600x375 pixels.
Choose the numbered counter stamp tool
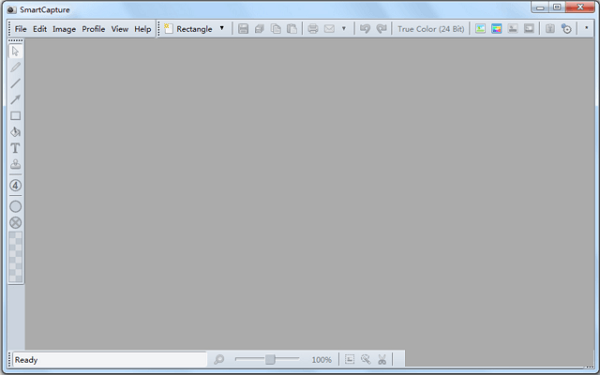(15, 186)
